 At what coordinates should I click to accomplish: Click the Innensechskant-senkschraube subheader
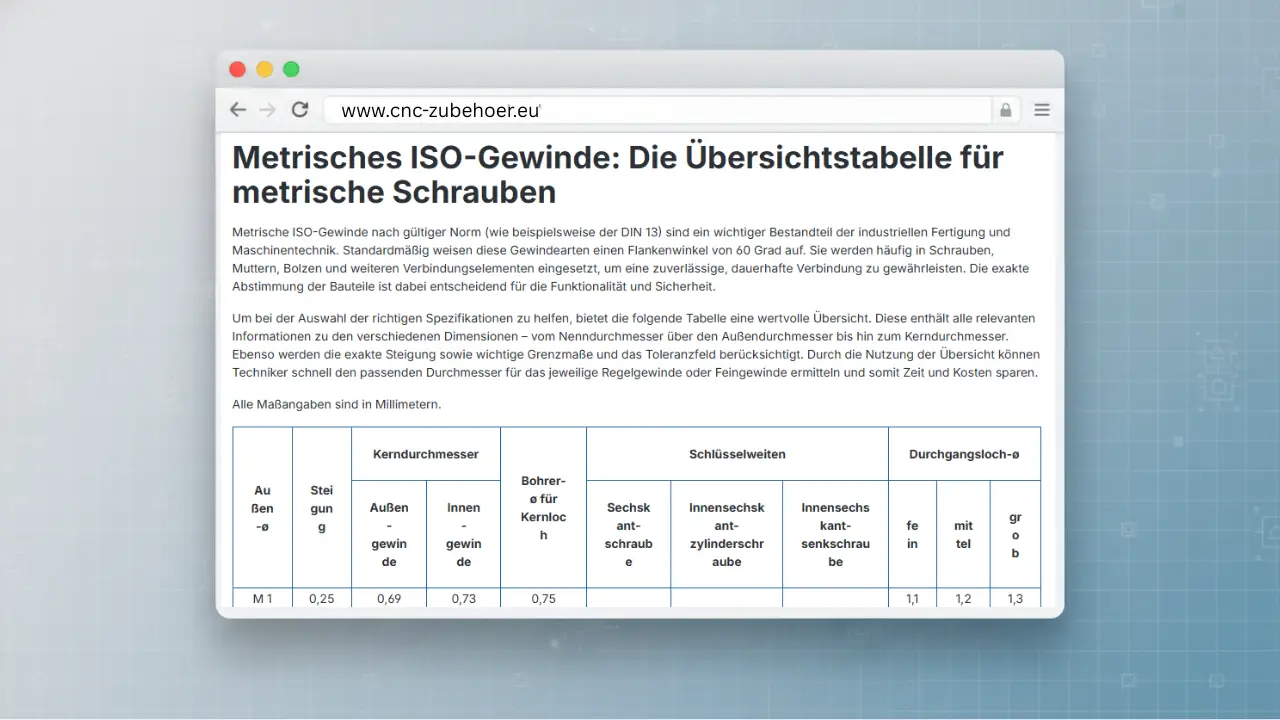[x=836, y=534]
